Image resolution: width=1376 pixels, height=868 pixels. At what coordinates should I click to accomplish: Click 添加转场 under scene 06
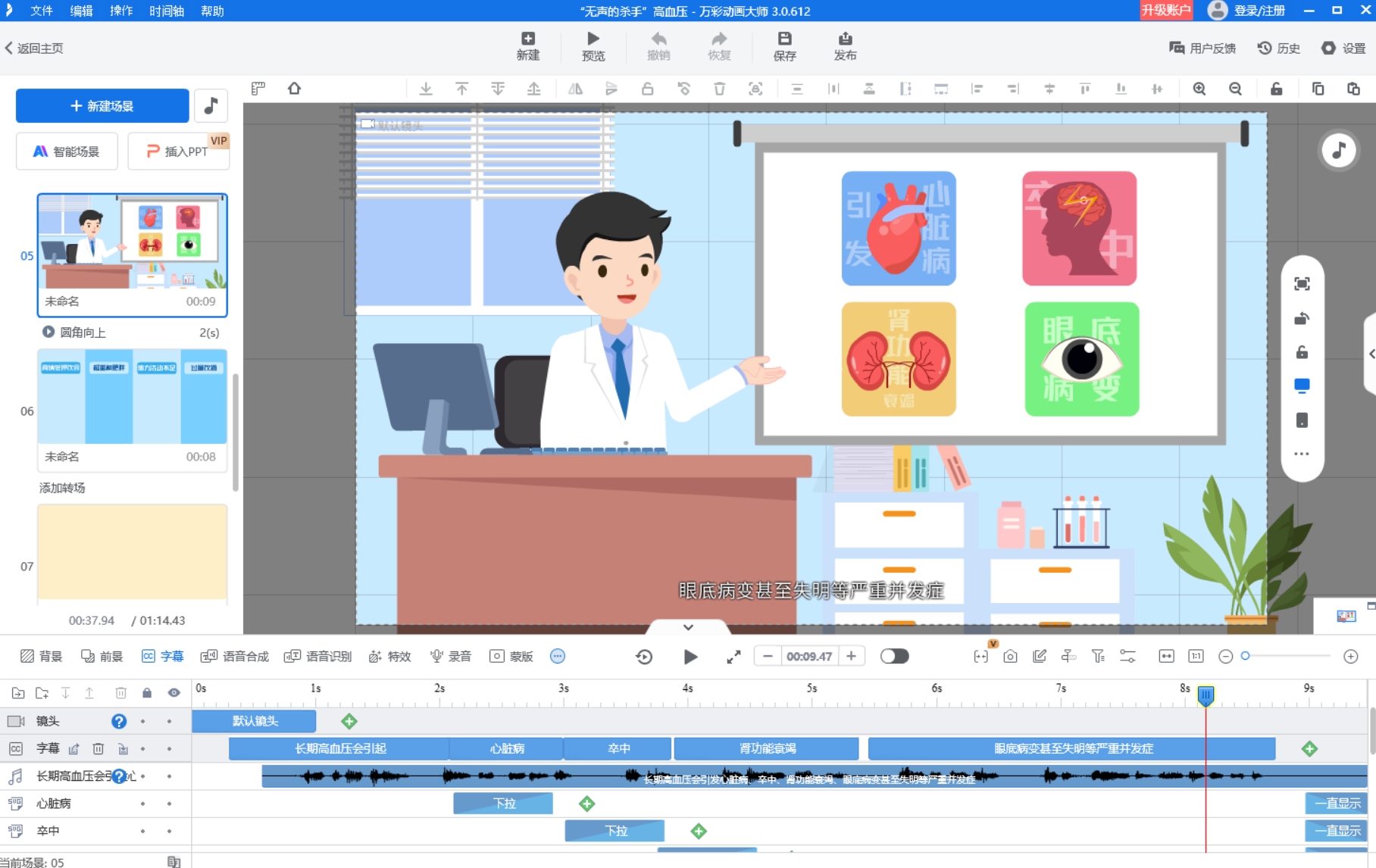pos(62,488)
